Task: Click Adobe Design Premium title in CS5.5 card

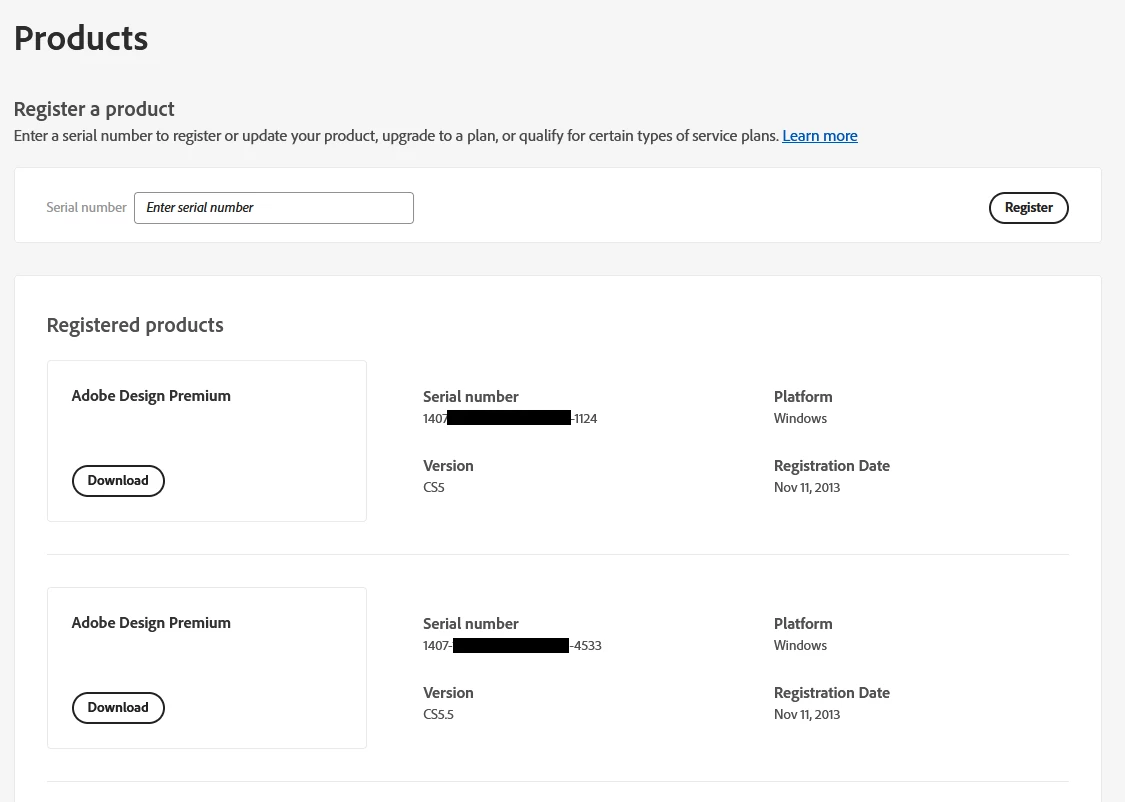Action: 151,623
